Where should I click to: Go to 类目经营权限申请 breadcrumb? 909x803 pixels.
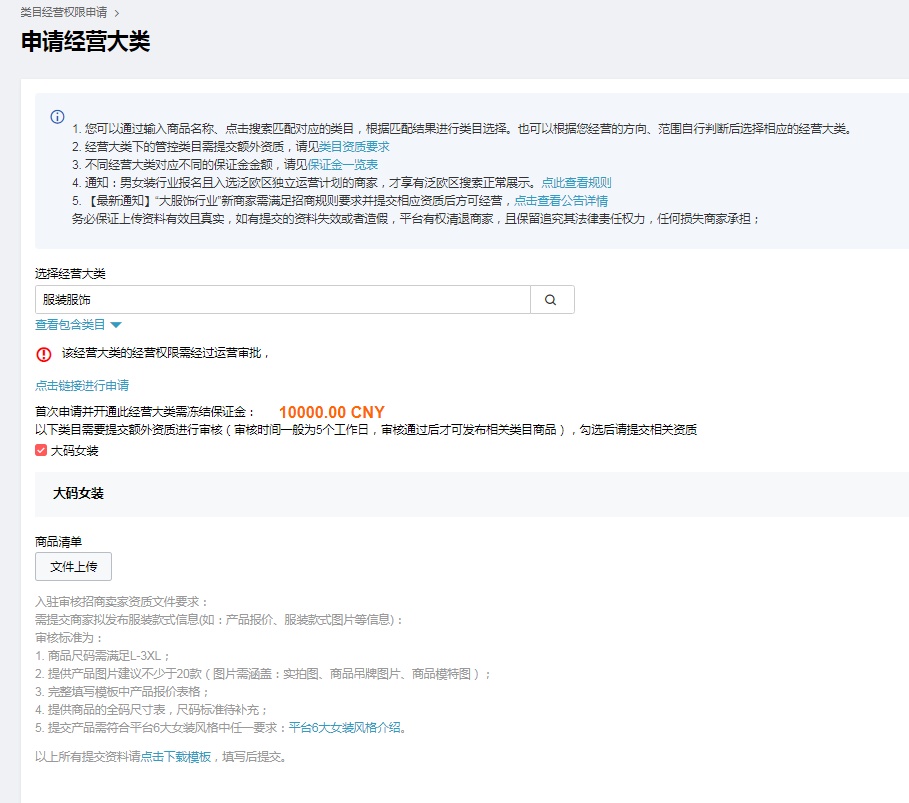pos(63,13)
